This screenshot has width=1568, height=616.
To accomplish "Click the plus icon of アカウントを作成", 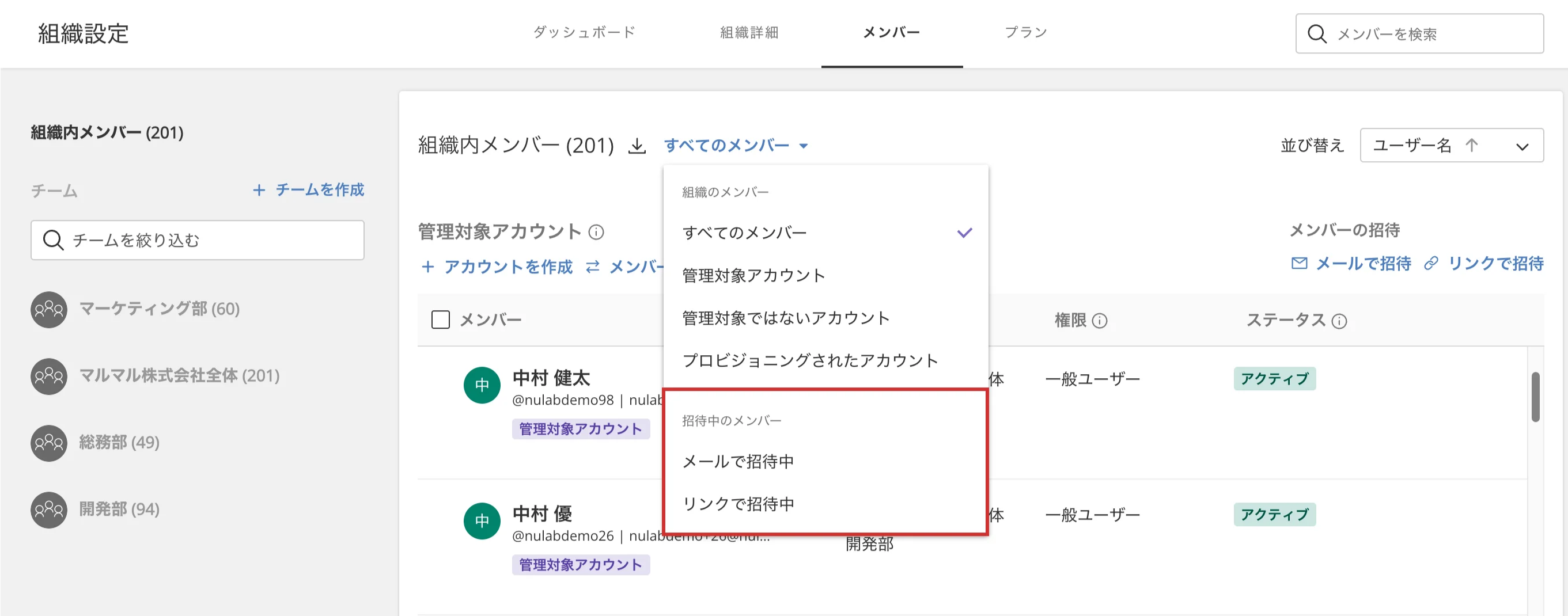I will pos(428,267).
